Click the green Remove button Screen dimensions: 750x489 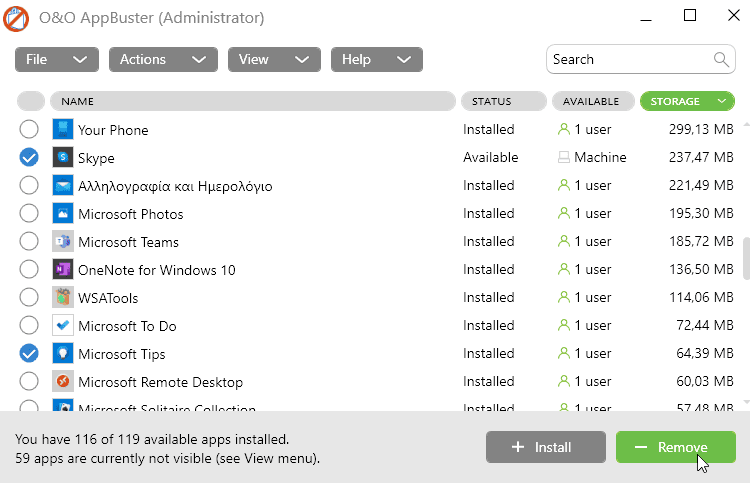point(676,447)
